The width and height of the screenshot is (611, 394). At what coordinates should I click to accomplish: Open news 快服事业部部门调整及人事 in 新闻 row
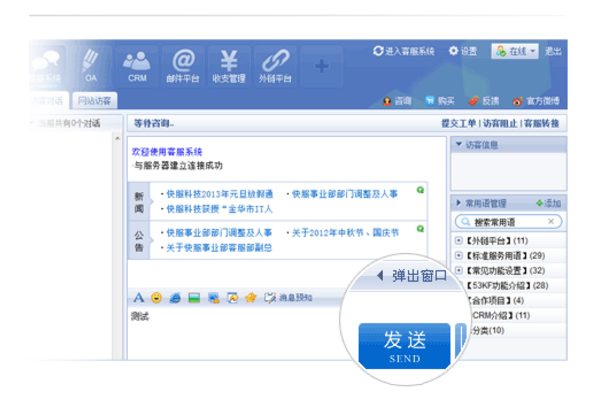345,194
